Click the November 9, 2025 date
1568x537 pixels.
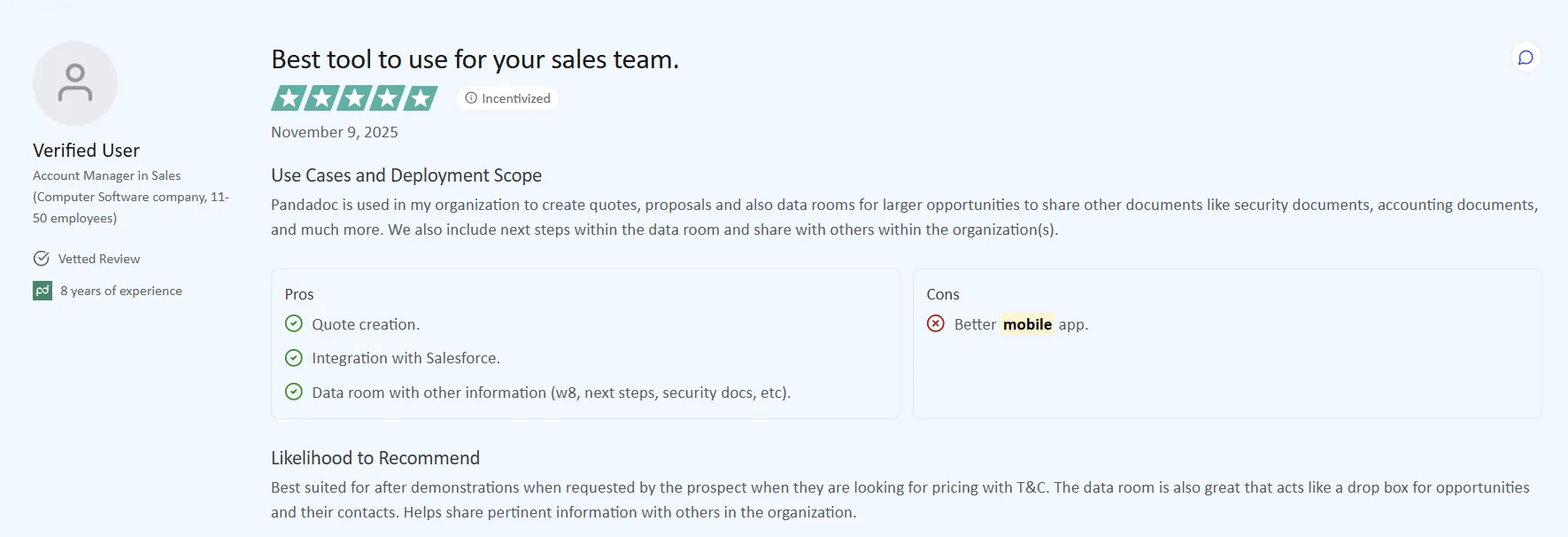coord(335,132)
